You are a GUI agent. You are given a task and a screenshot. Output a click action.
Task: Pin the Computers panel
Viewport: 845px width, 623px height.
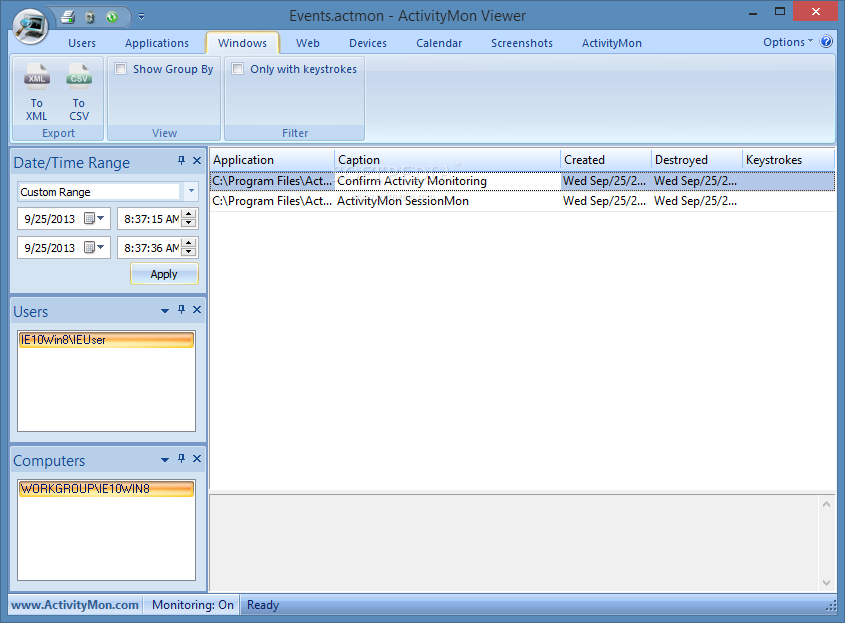pyautogui.click(x=182, y=459)
